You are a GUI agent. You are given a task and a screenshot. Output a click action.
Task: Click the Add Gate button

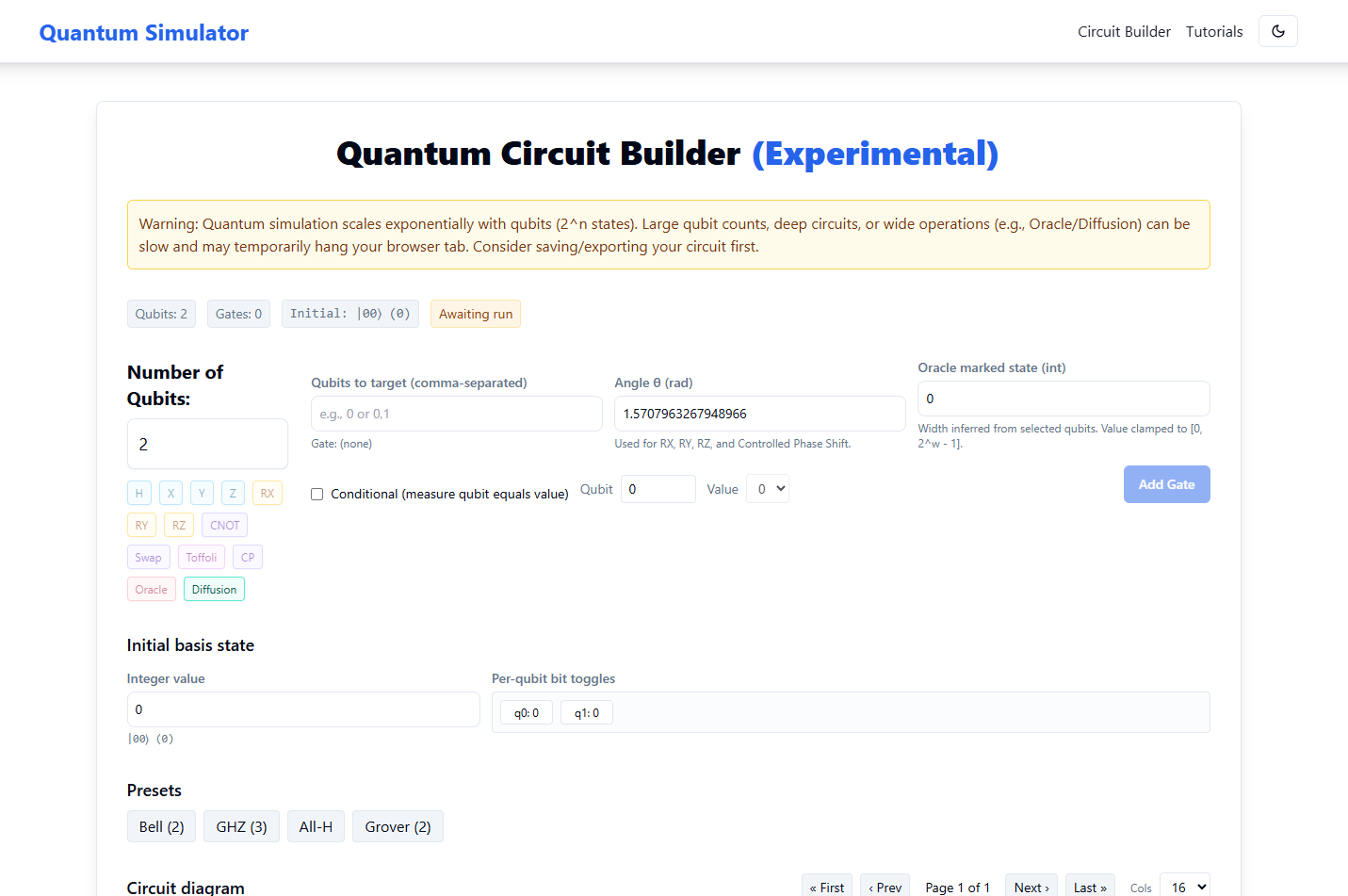(1166, 483)
